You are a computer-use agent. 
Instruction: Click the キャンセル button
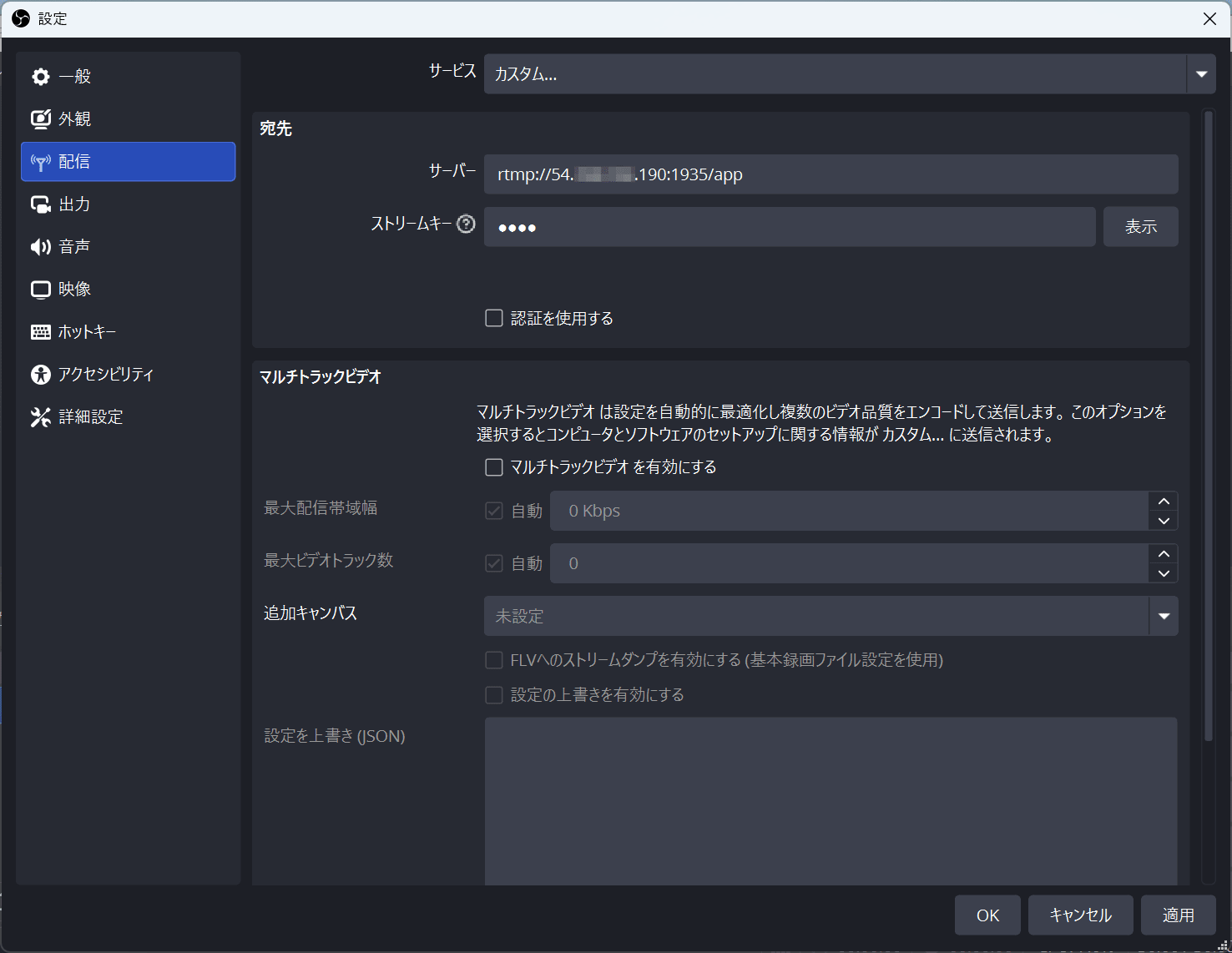pyautogui.click(x=1081, y=915)
